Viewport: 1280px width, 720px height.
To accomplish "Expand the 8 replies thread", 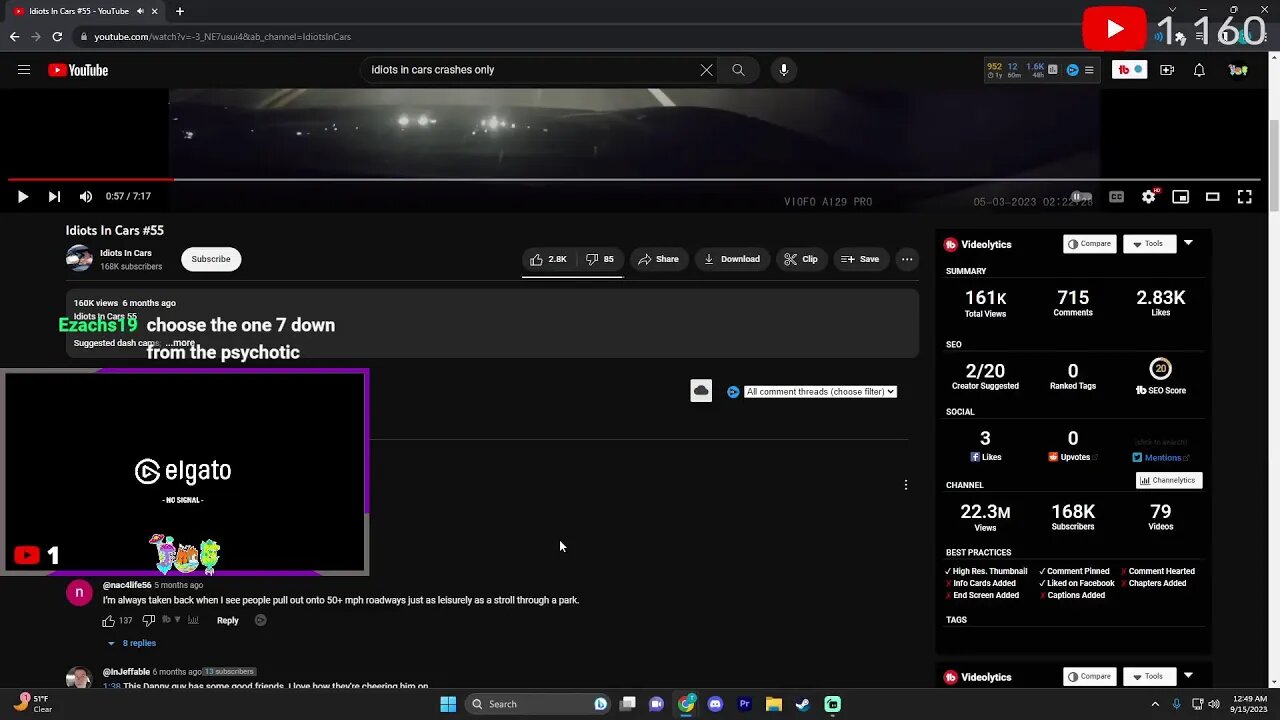I will [132, 643].
